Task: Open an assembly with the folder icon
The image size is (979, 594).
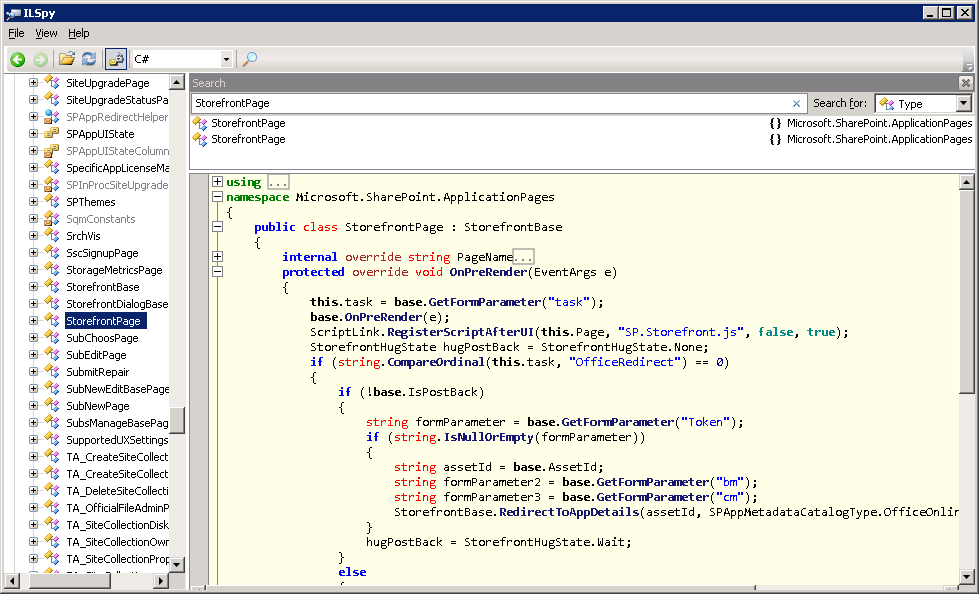Action: click(x=67, y=59)
